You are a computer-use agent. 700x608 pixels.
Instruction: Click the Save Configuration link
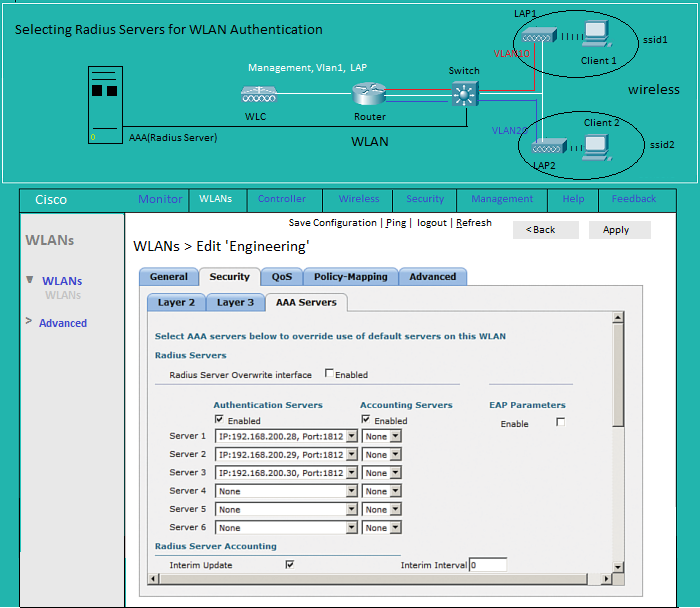(332, 223)
